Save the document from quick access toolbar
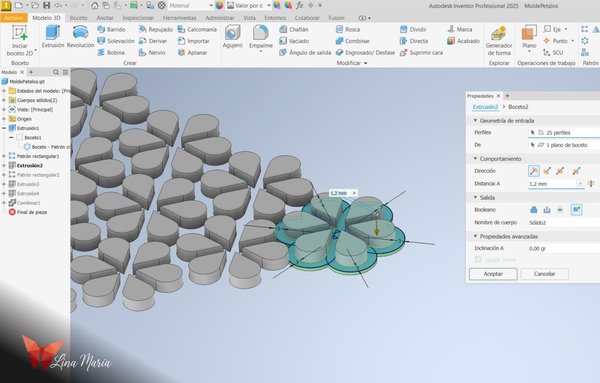600x383 pixels. pos(46,5)
